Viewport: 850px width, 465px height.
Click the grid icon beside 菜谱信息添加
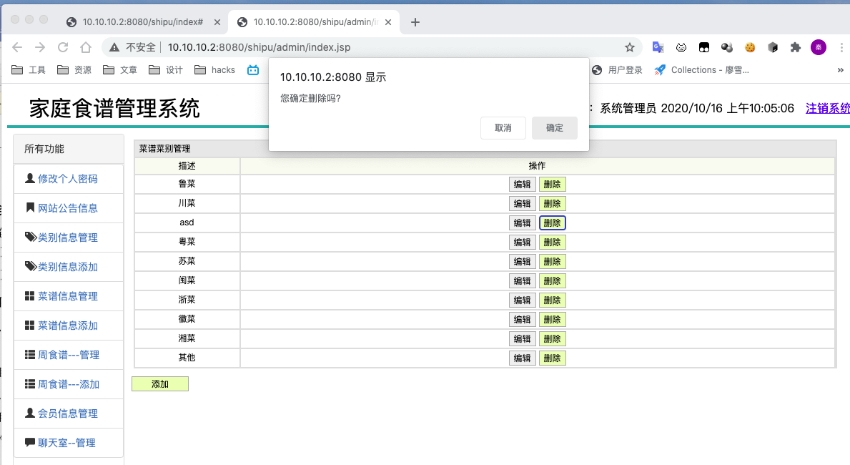tap(30, 325)
